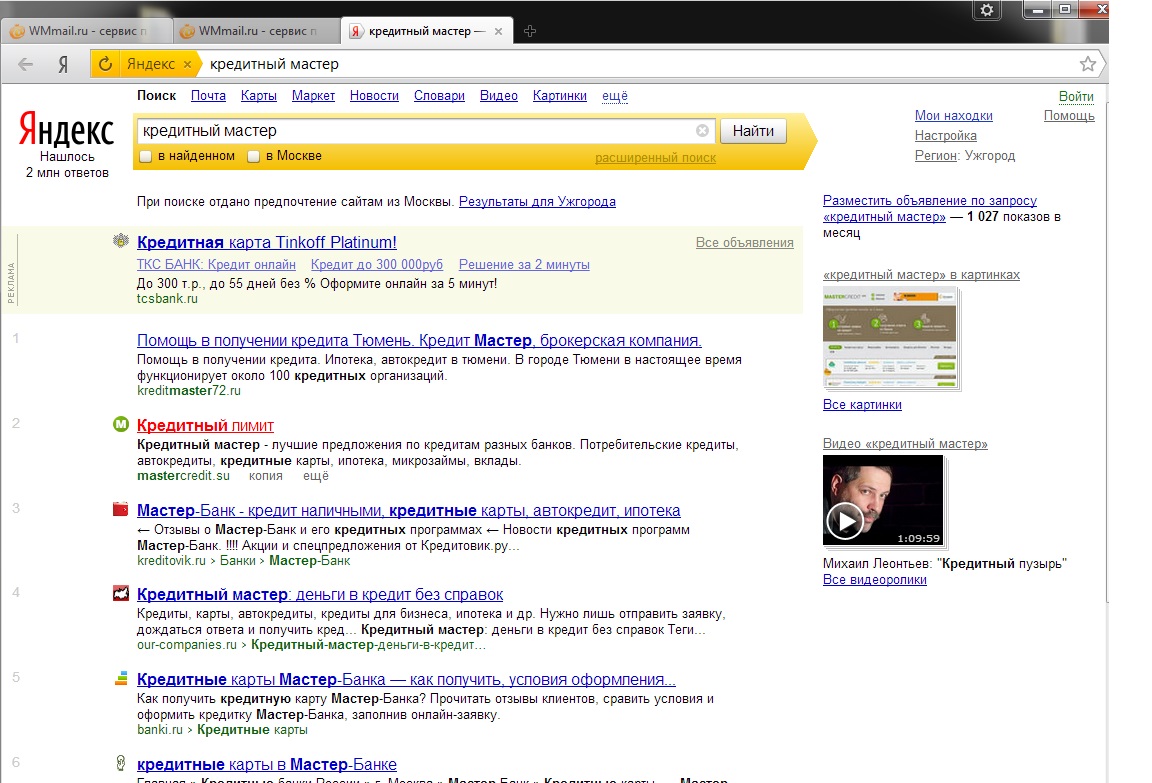Viewport: 1152px width, 783px height.
Task: Click the Tinkoff ad favicon
Action: click(x=120, y=240)
